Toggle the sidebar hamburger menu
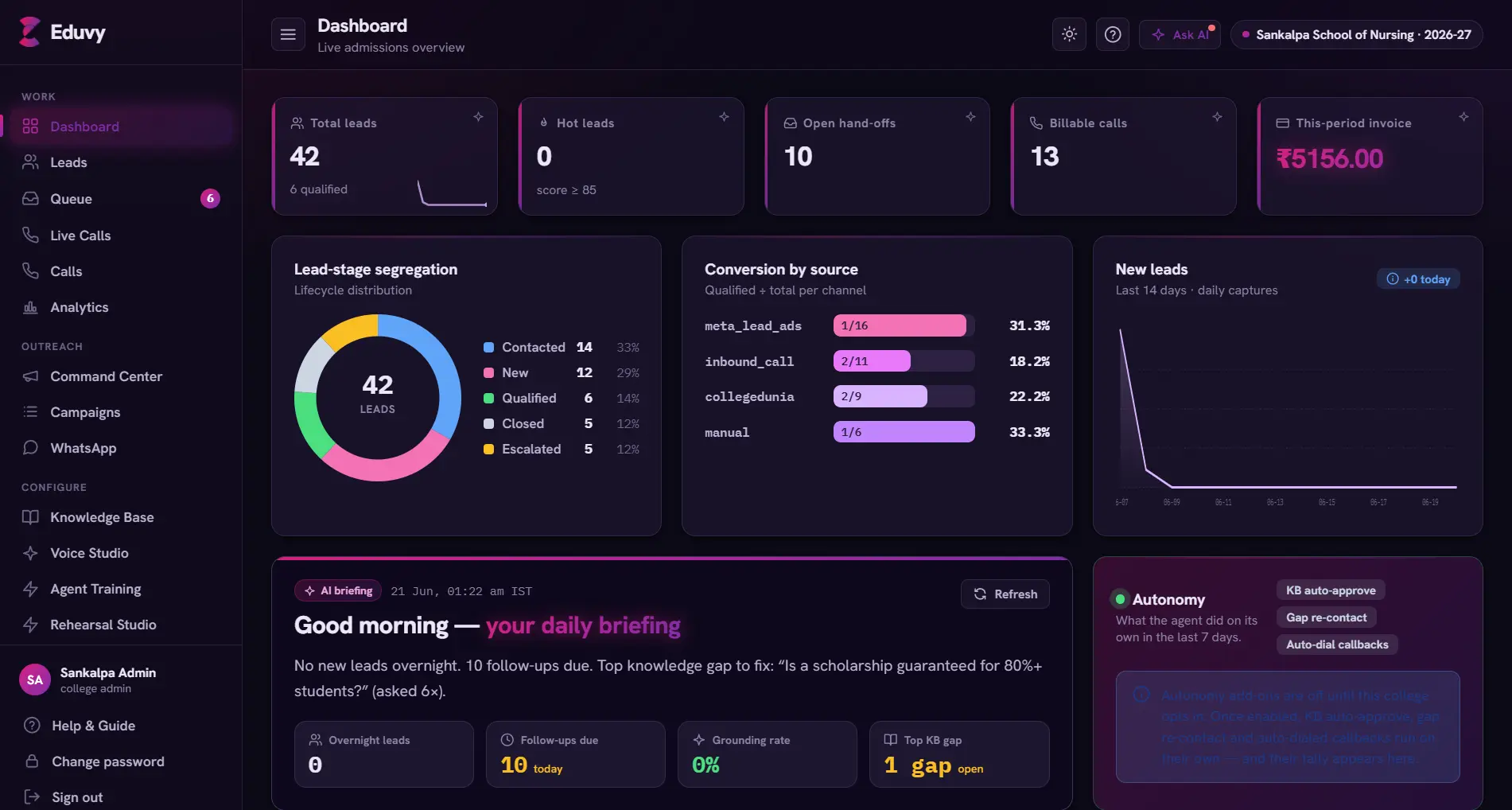This screenshot has height=810, width=1512. tap(288, 34)
